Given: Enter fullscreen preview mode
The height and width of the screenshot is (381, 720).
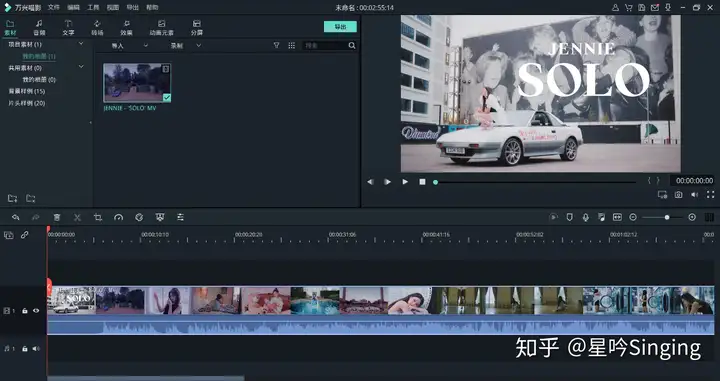Looking at the screenshot, I should [710, 195].
